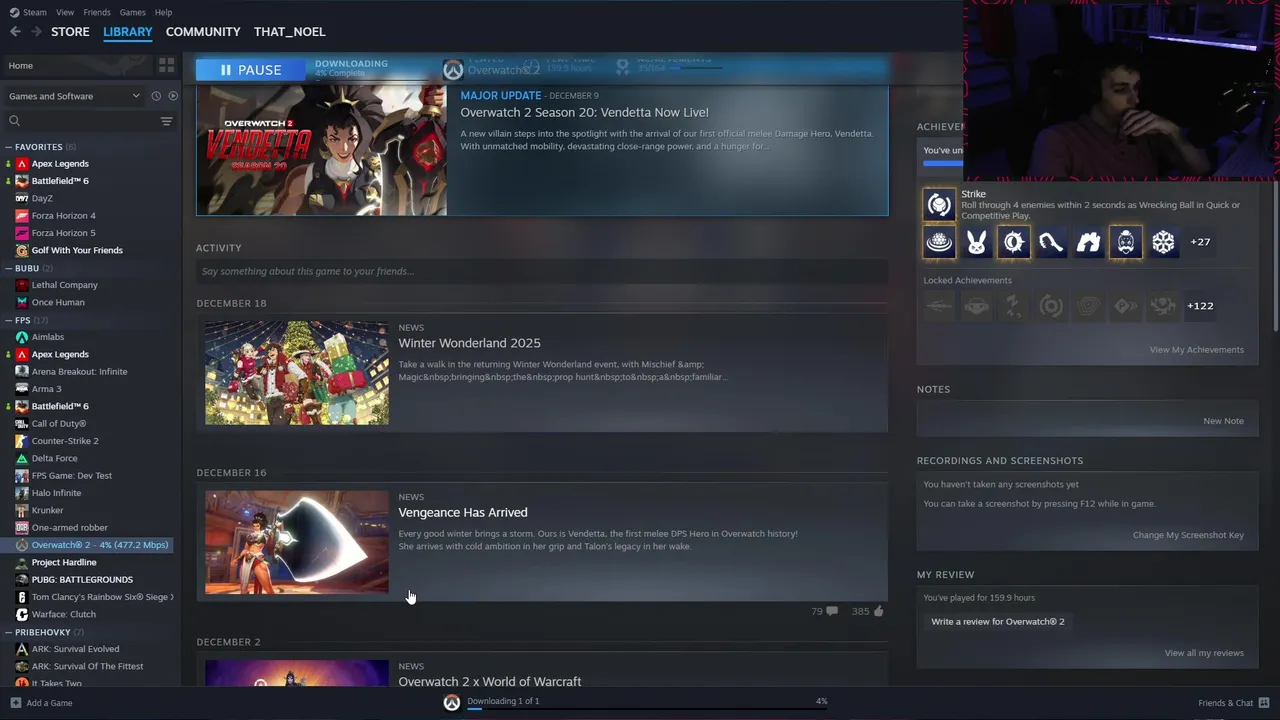Open Season 20 Vendetta update headline
The height and width of the screenshot is (720, 1280).
coord(584,112)
